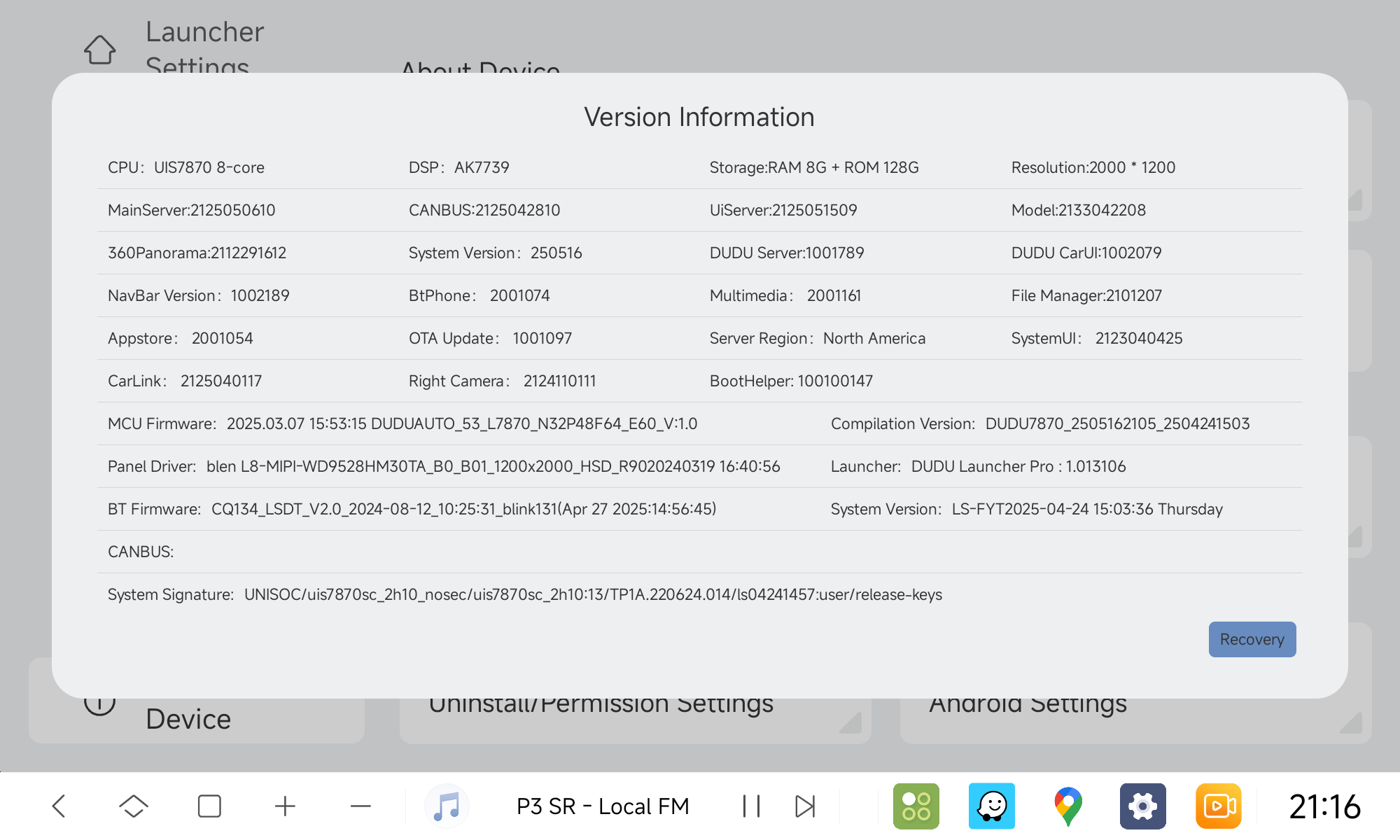Tap the P3 SR - Local FM title

click(x=602, y=806)
